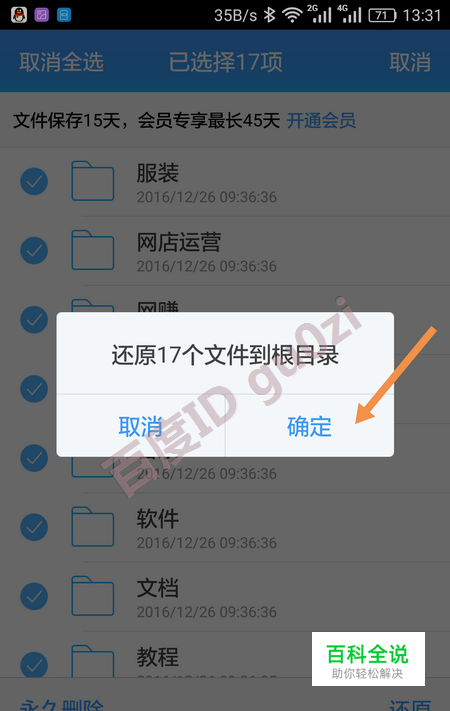
Task: Uncheck the 教程 folder checkbox
Action: 34,665
